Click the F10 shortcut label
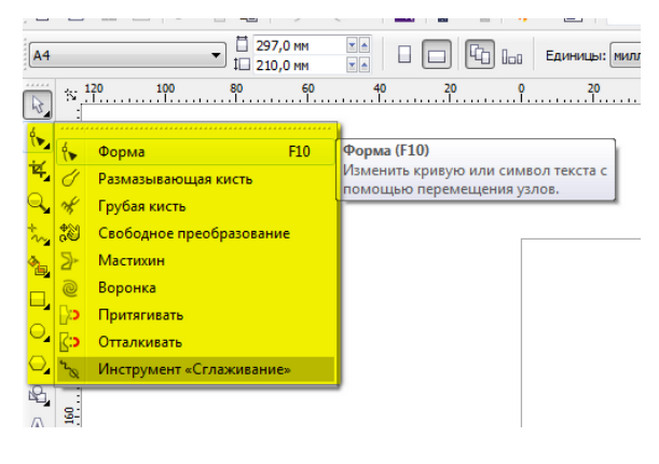659x464 pixels. coord(299,151)
